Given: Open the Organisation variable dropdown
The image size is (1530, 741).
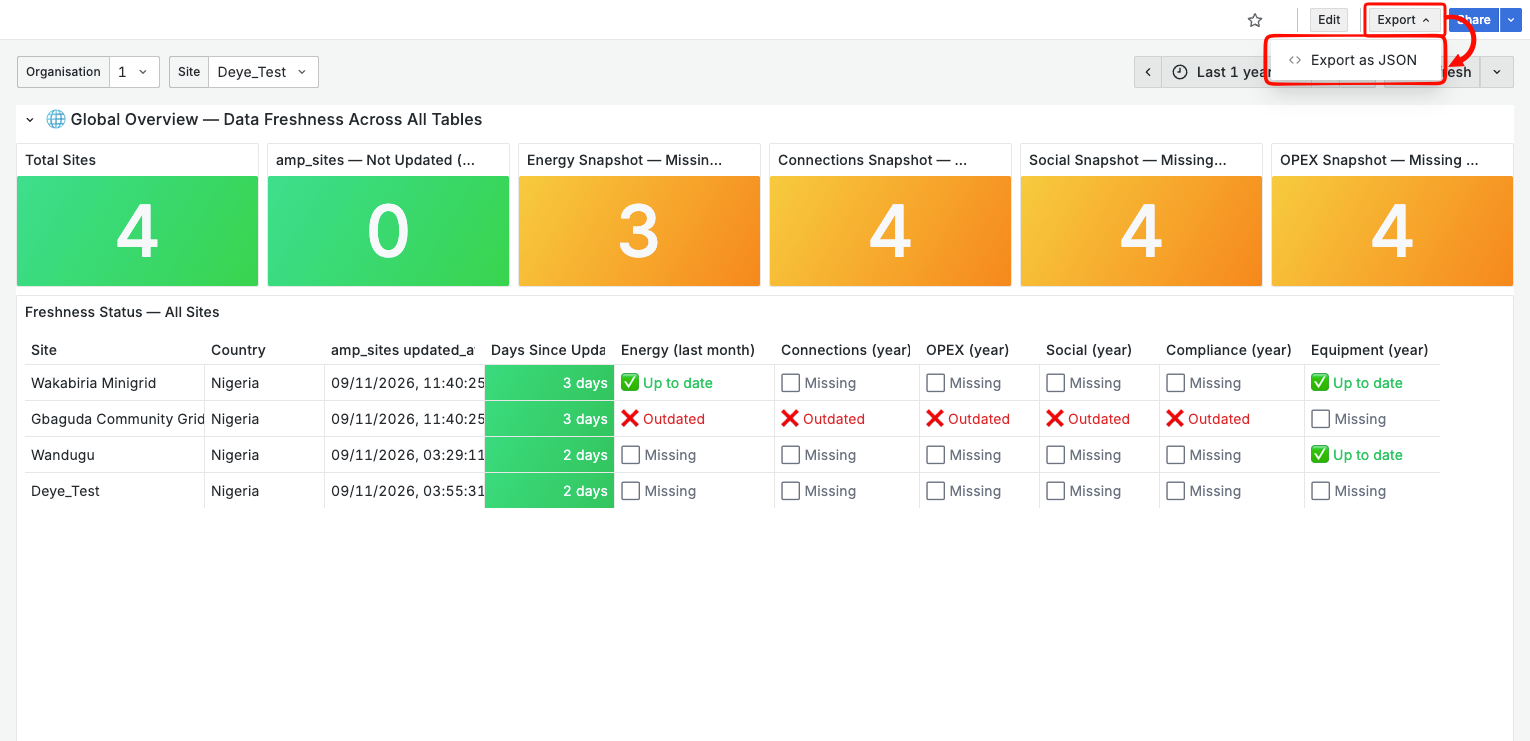Looking at the screenshot, I should [134, 72].
